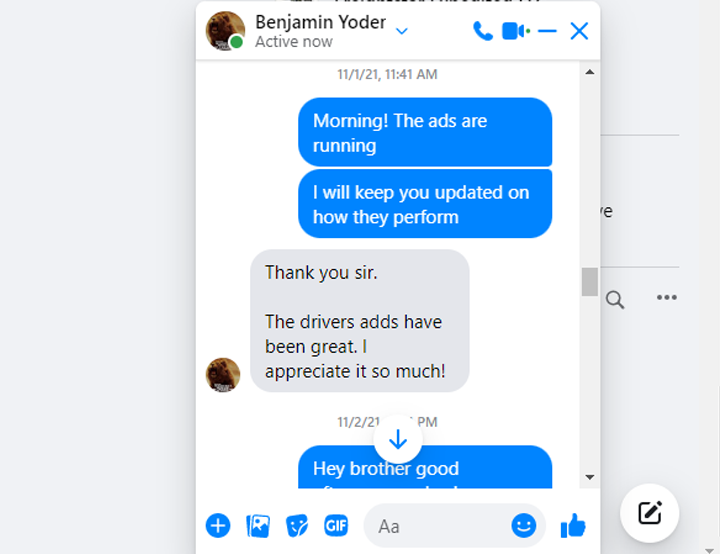Choose a sticker from sticker icon
720x554 pixels.
coord(297,526)
